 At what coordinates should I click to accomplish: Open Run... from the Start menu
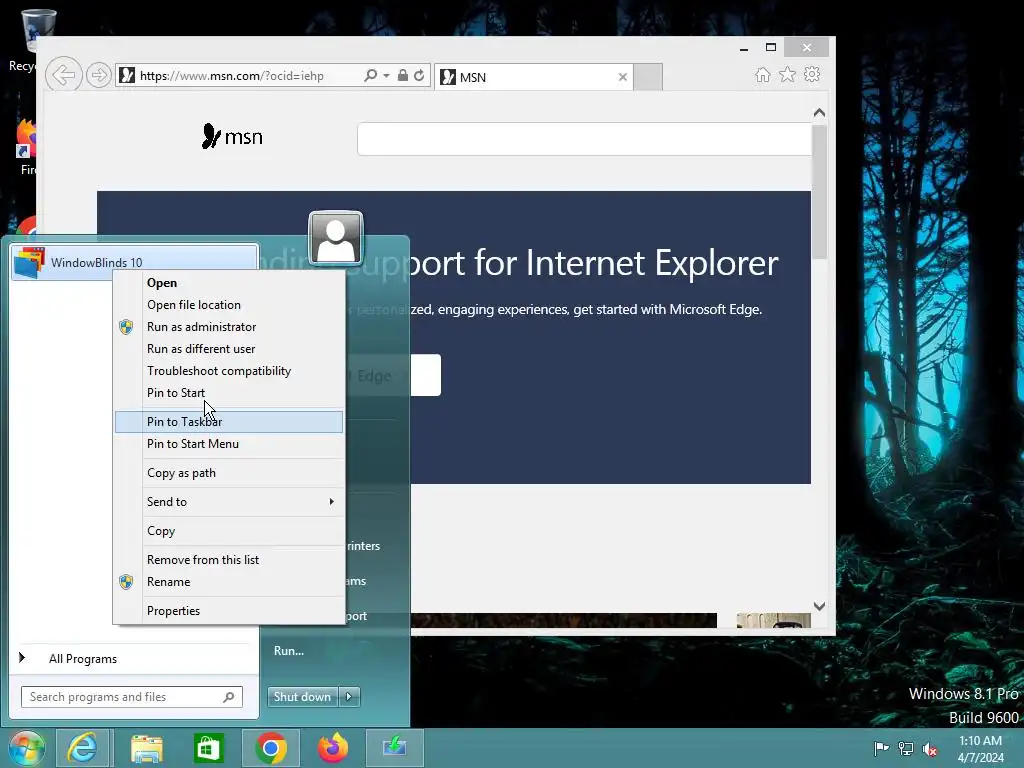(x=289, y=650)
